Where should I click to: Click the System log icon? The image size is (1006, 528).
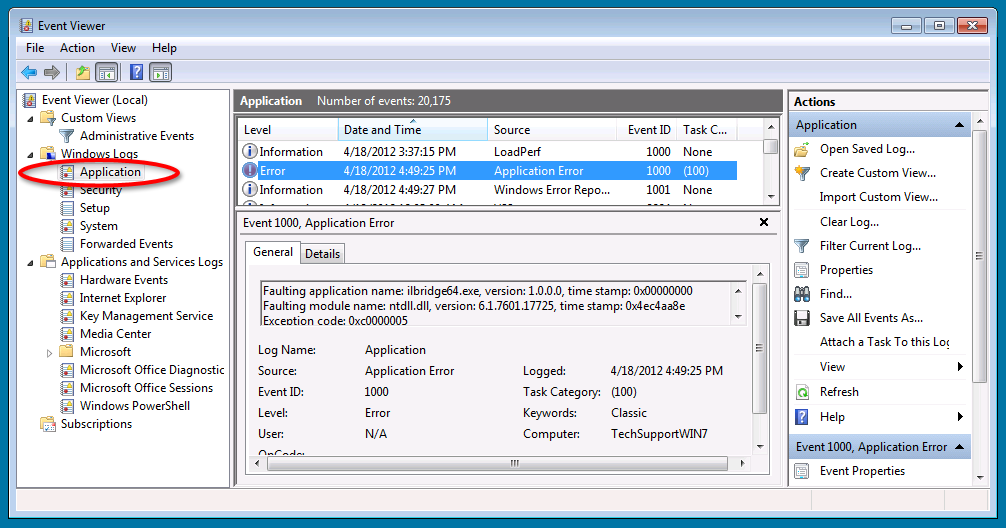[x=67, y=226]
